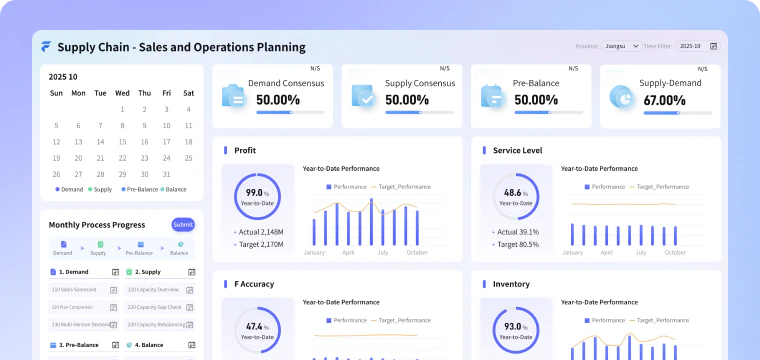The height and width of the screenshot is (360, 760).
Task: Click the Demand Consensus folder icon
Action: pos(234,96)
